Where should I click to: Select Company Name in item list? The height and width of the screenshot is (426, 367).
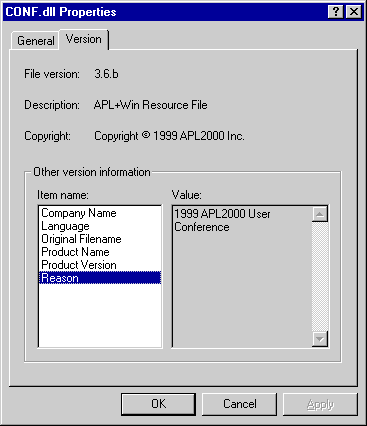100,213
